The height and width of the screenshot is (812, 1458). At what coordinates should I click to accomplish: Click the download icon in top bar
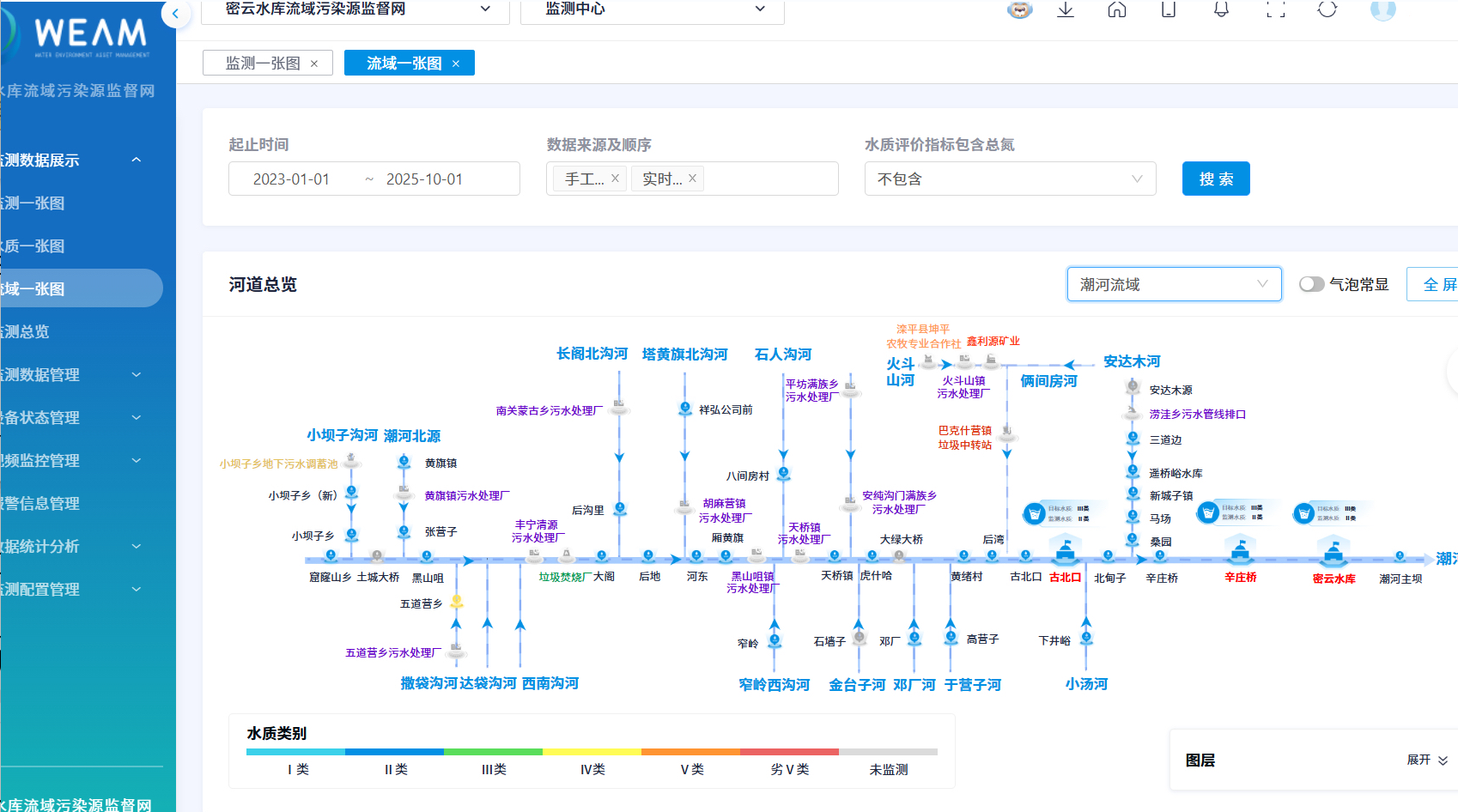[x=1066, y=9]
